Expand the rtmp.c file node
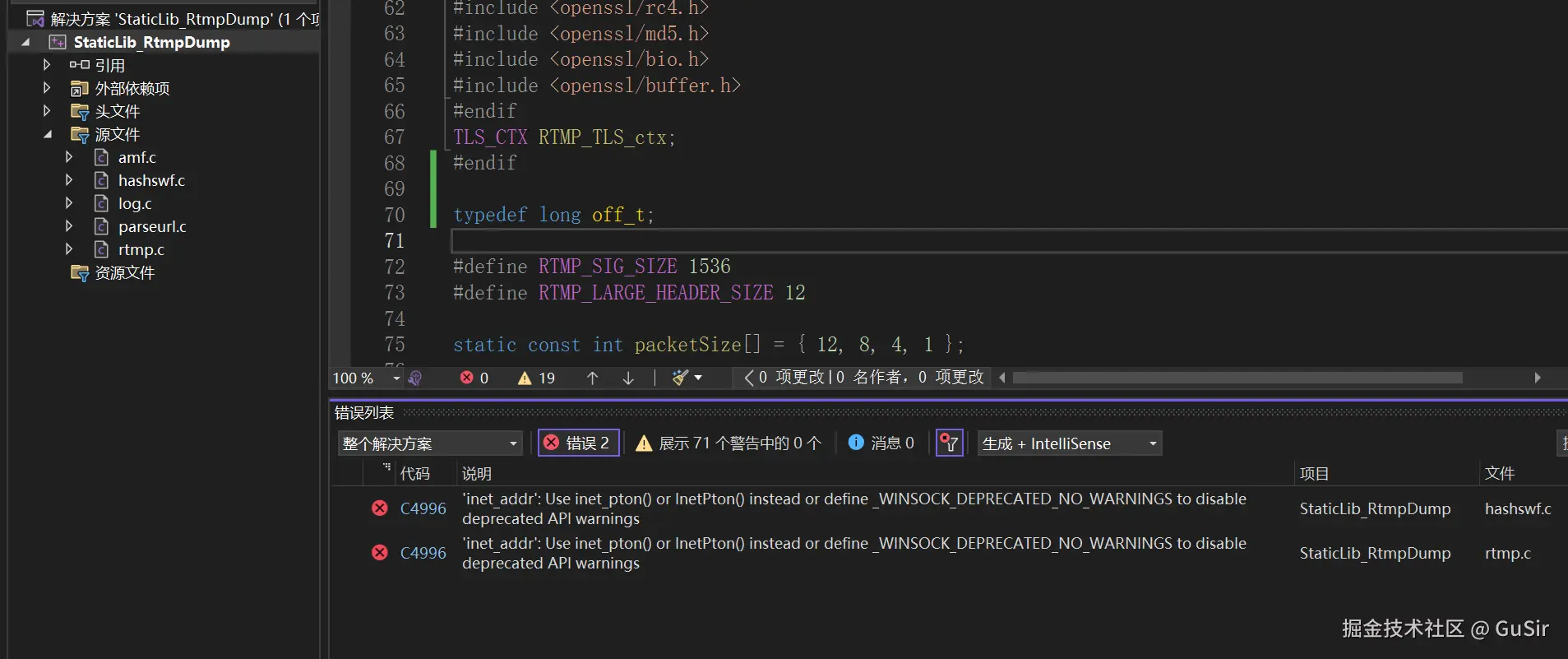The image size is (1568, 659). click(69, 248)
